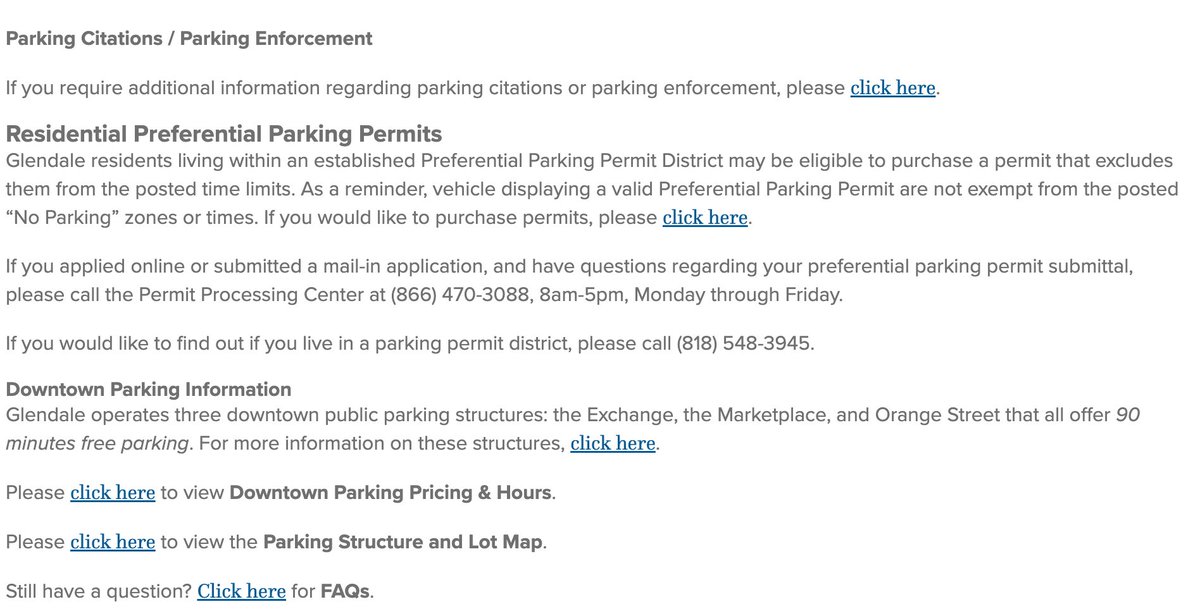Click the italic '90 minutes free parking' text
Image resolution: width=1200 pixels, height=616 pixels.
coord(97,443)
